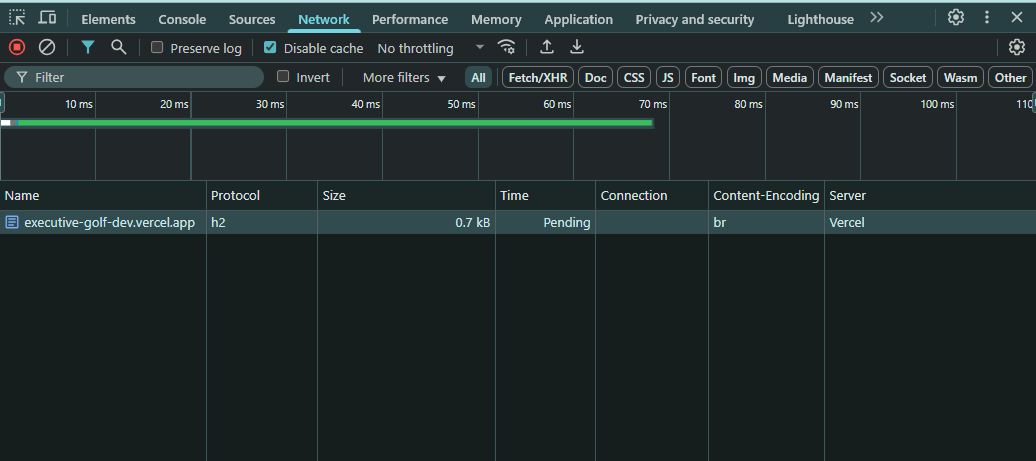Close the DevTools panel
The width and height of the screenshot is (1036, 461).
[1017, 18]
